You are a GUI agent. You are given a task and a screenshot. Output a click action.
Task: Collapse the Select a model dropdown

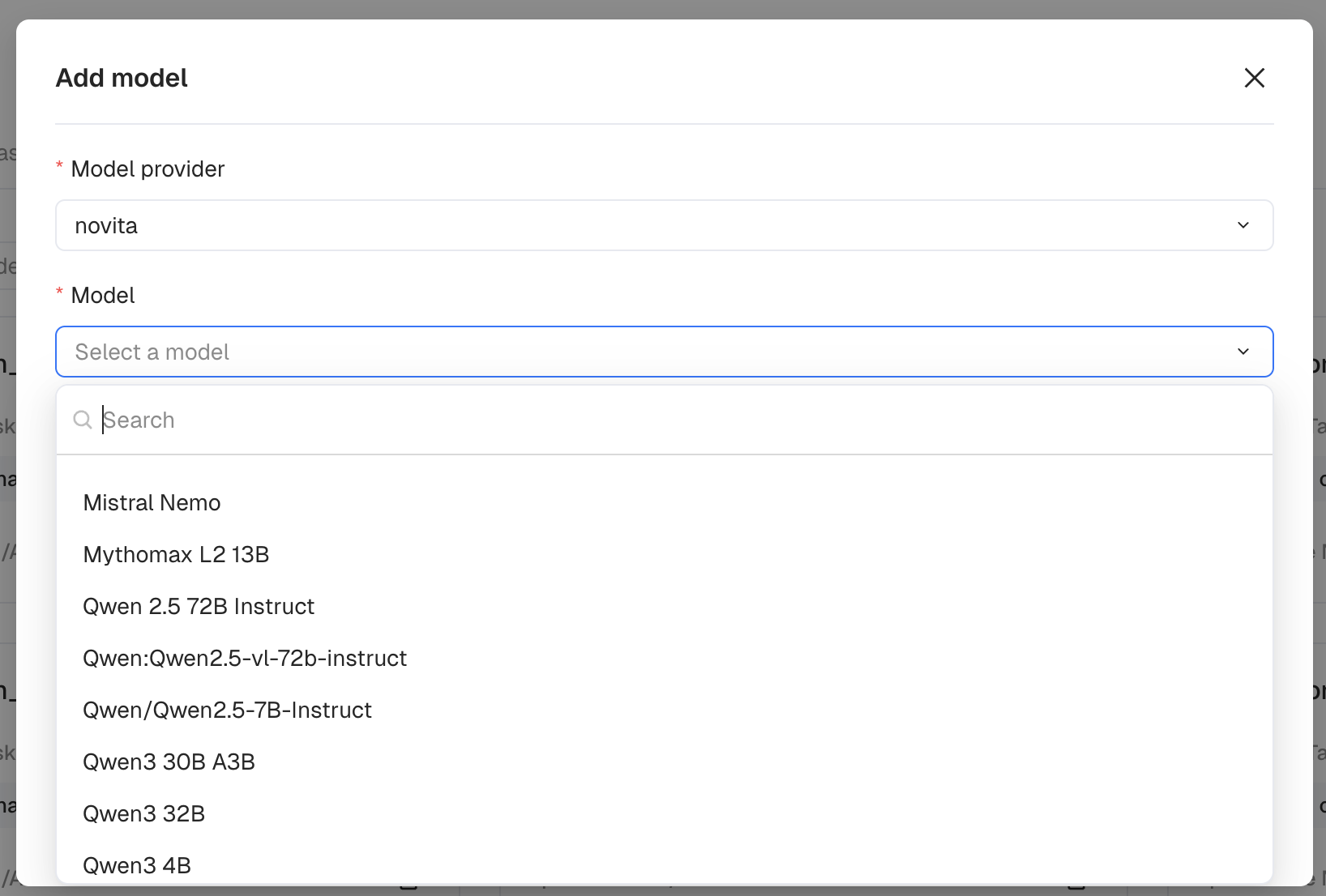[x=664, y=352]
